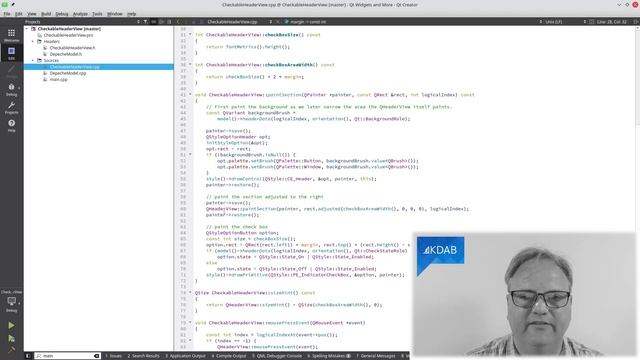
Task: Click the Line and Col indicator
Action: (x=611, y=22)
